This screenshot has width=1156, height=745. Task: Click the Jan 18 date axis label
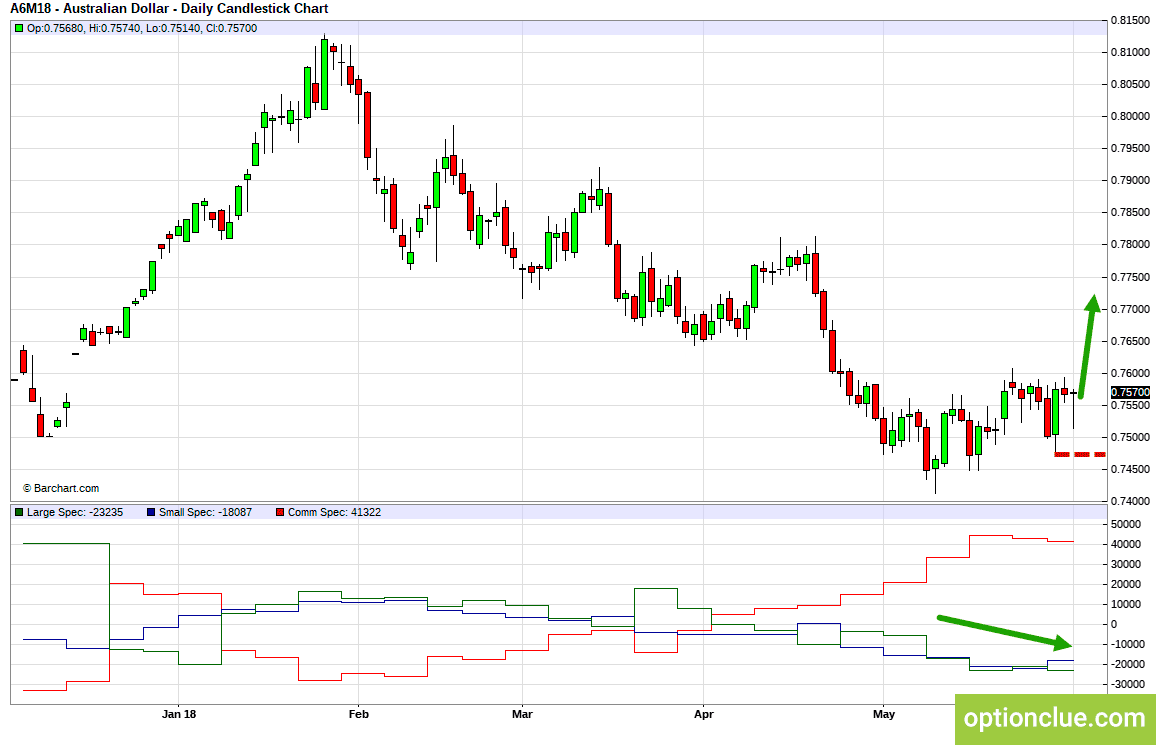click(x=179, y=714)
